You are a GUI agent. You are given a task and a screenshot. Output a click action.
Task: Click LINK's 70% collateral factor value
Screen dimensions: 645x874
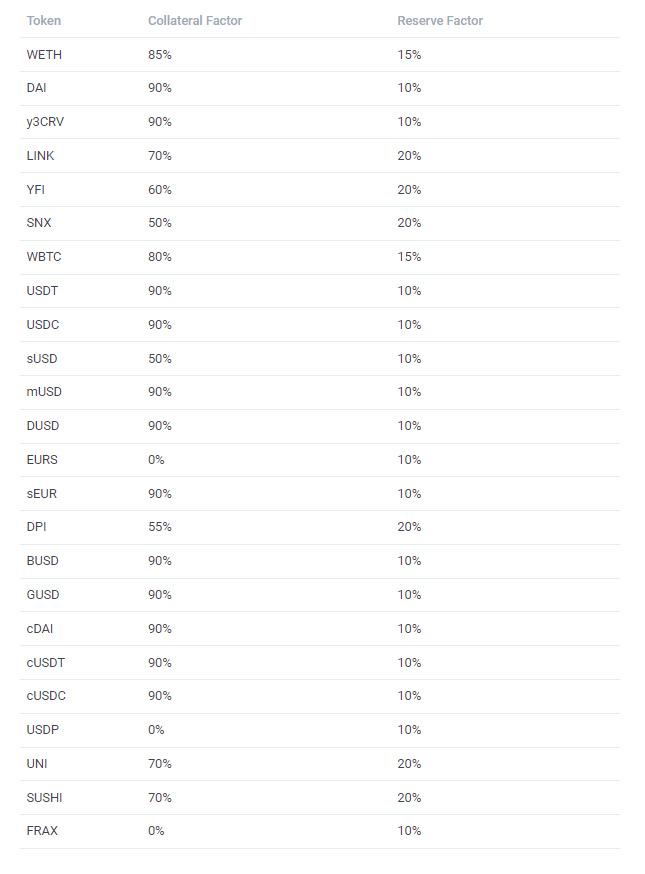pyautogui.click(x=159, y=156)
